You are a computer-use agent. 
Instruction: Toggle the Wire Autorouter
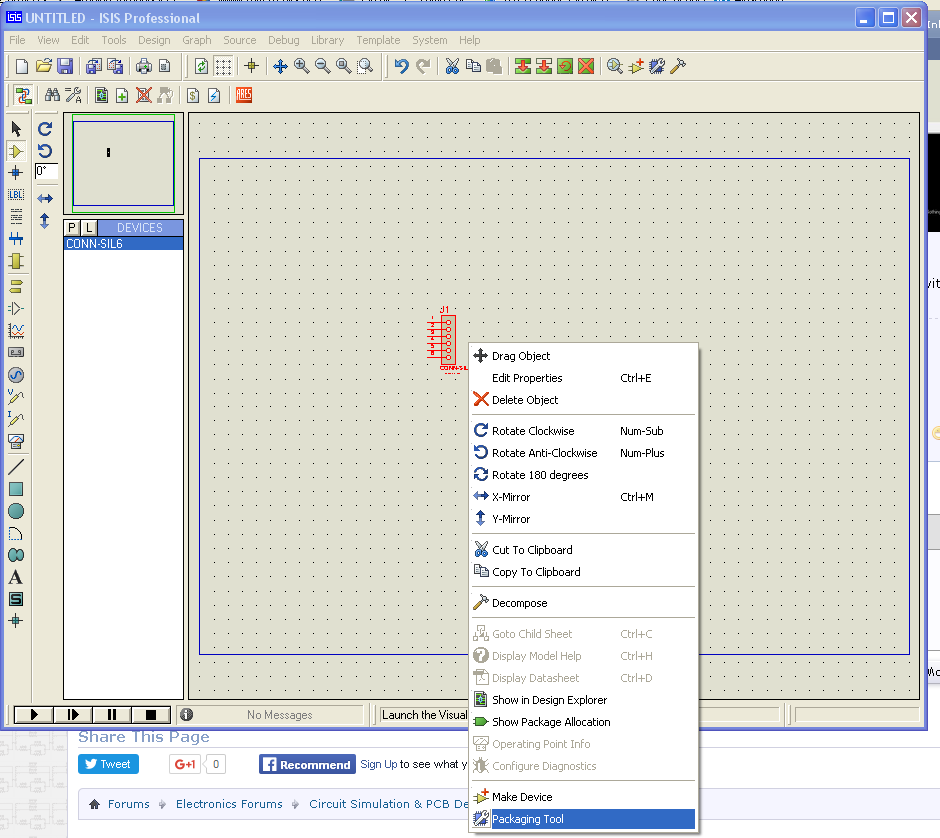coord(23,95)
